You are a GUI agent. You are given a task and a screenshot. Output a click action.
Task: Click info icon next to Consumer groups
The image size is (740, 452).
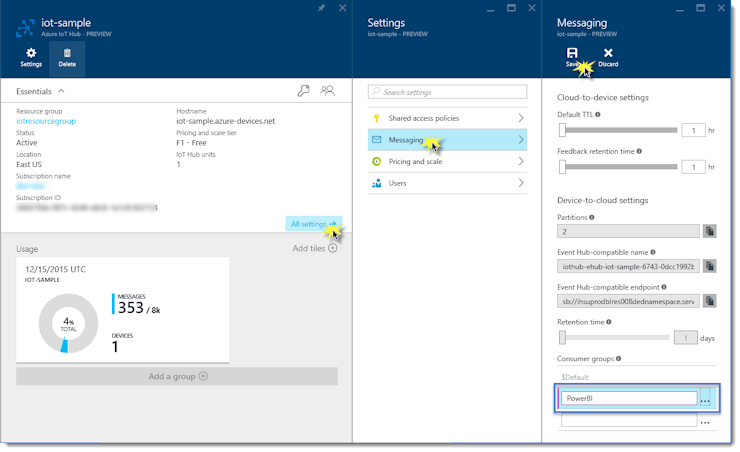pos(619,359)
